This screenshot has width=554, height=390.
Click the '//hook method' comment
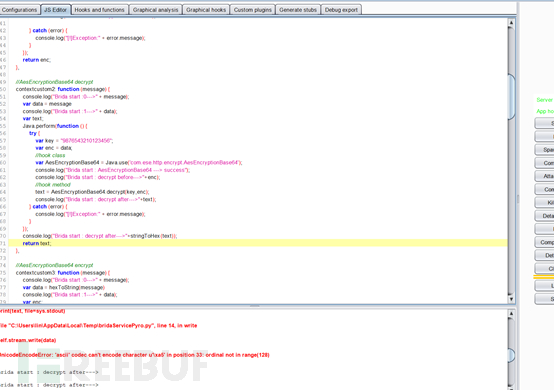53,185
